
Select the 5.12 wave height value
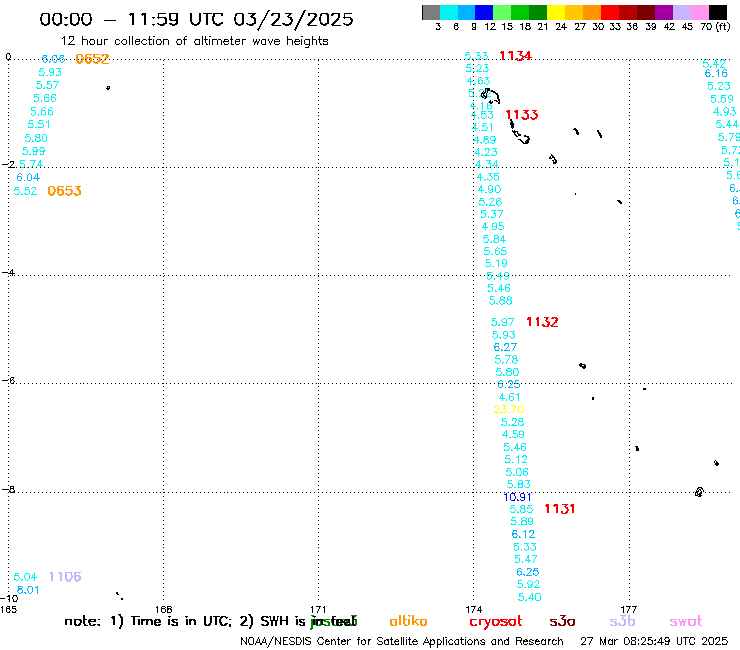click(516, 459)
